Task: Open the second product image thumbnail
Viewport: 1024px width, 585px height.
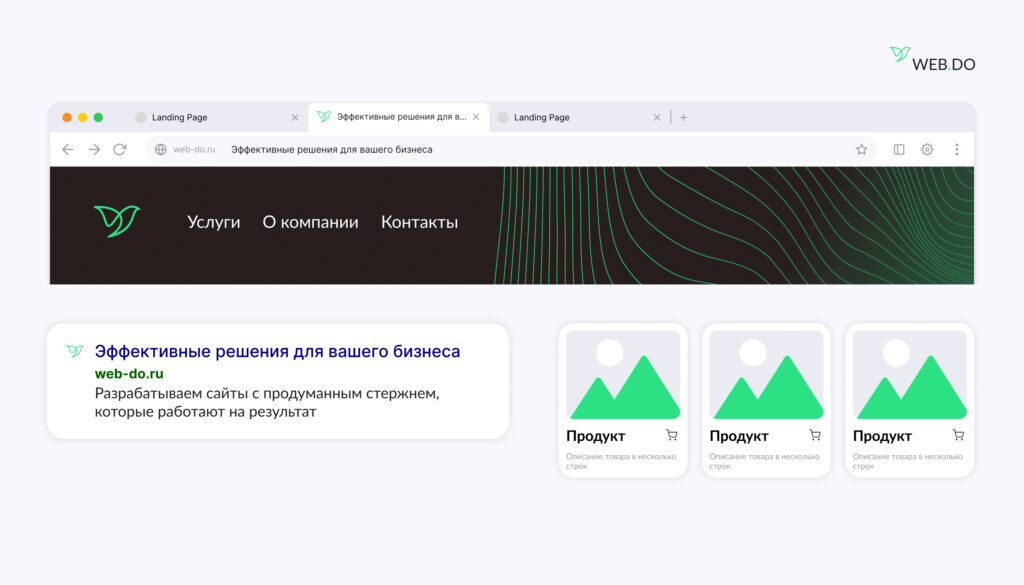Action: pos(767,375)
